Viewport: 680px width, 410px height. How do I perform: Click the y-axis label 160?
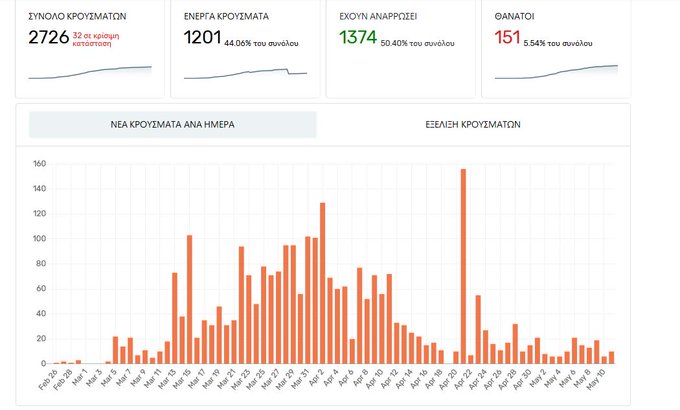point(39,164)
